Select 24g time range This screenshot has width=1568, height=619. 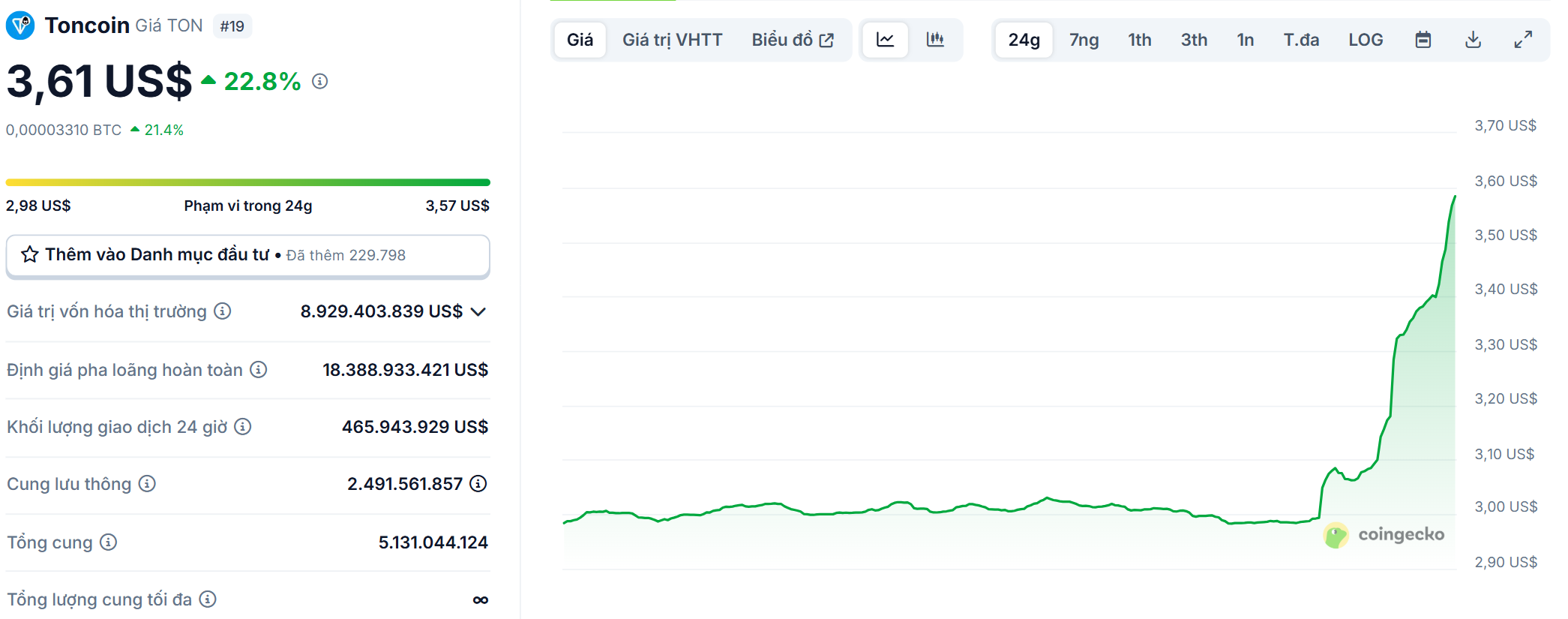pyautogui.click(x=1024, y=40)
